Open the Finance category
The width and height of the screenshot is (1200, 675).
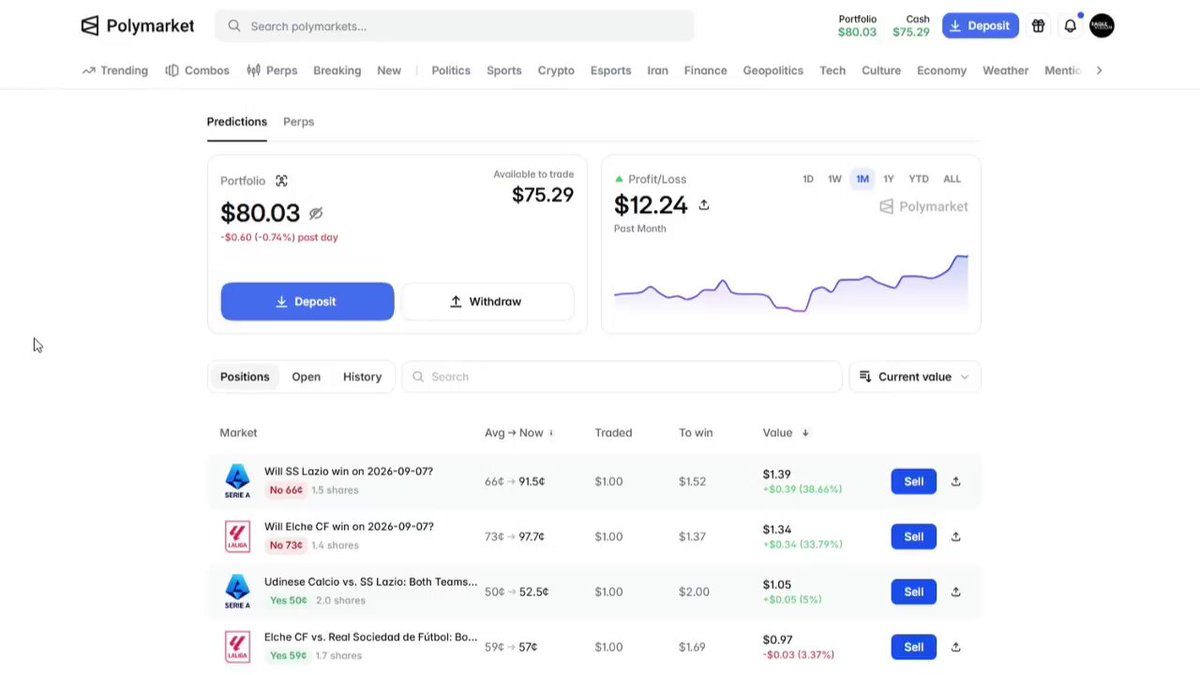coord(706,71)
